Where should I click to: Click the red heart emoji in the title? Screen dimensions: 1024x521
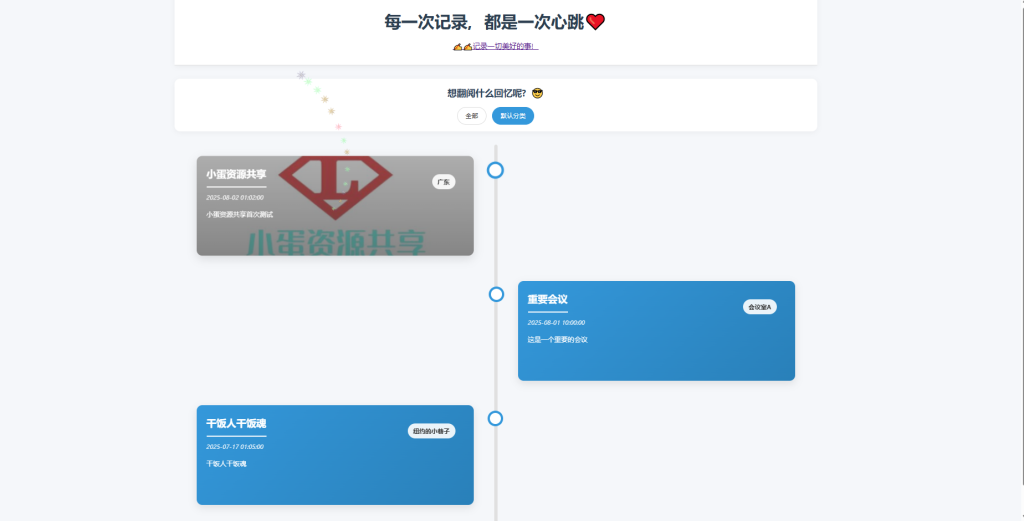tap(596, 22)
